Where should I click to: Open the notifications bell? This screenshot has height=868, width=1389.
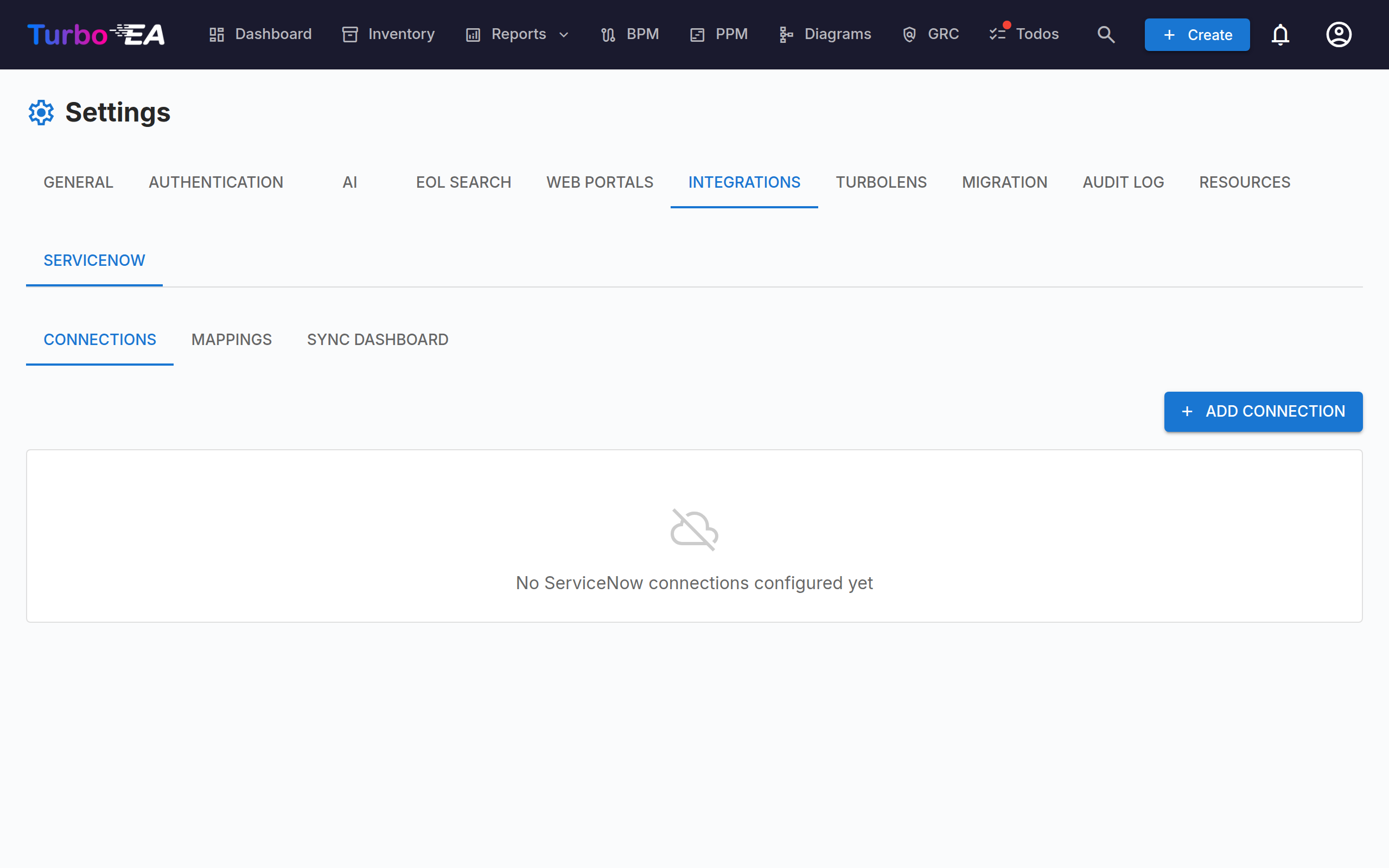tap(1280, 34)
